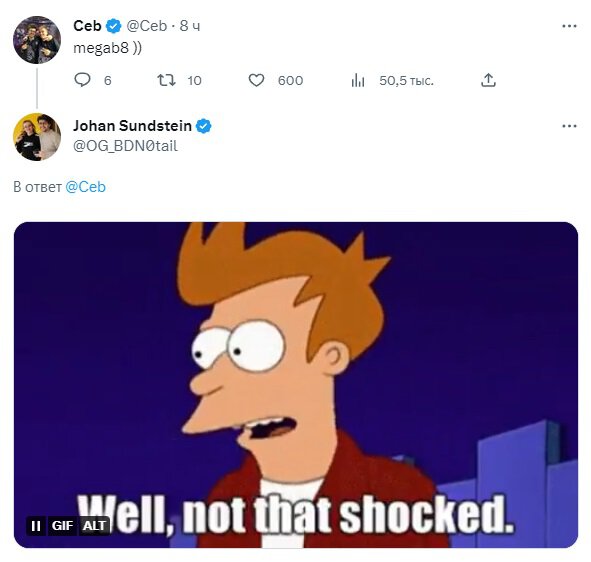
Task: Click the GIF badge on the image
Action: [x=62, y=526]
